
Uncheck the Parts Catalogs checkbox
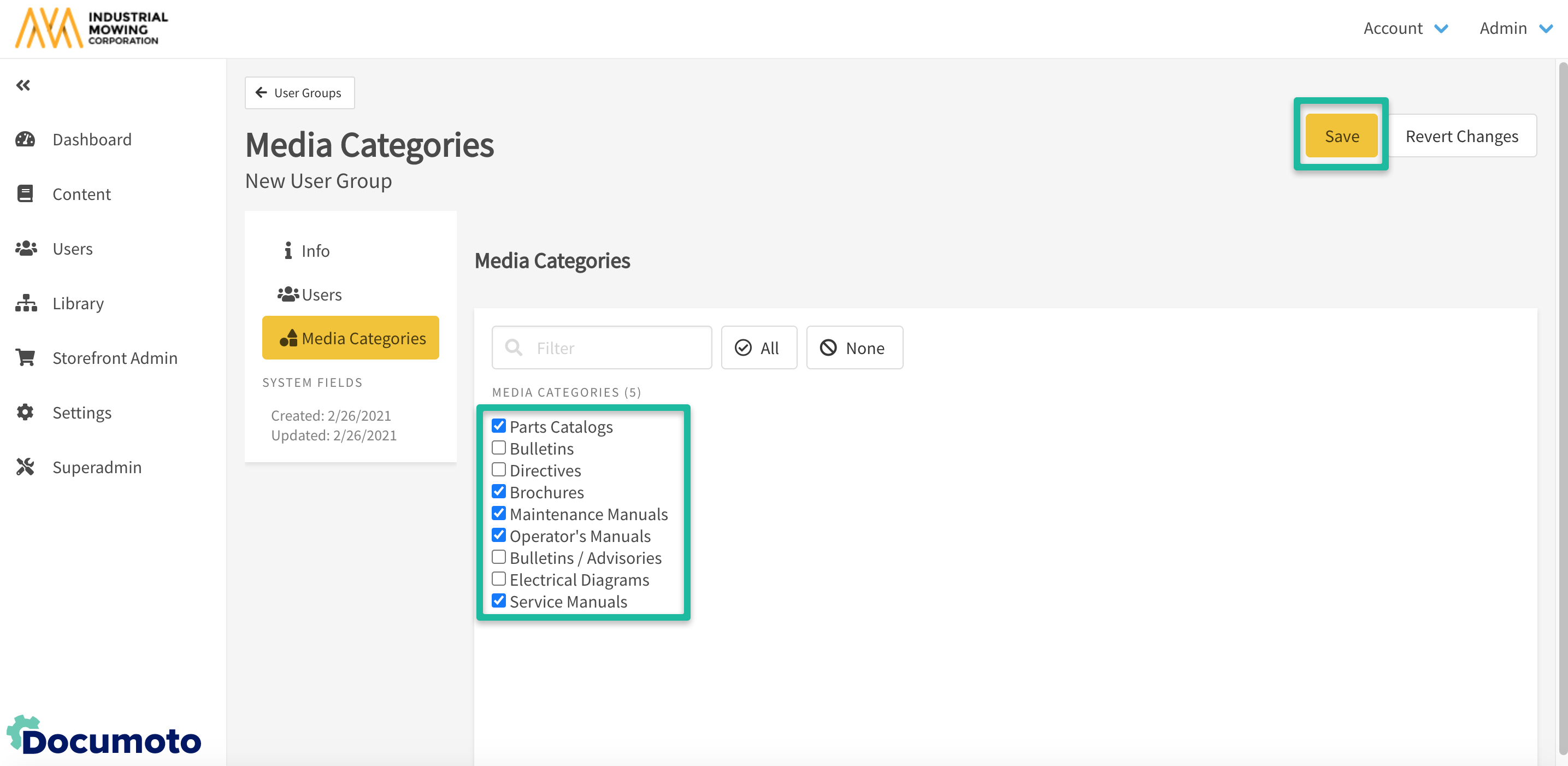pyautogui.click(x=498, y=426)
